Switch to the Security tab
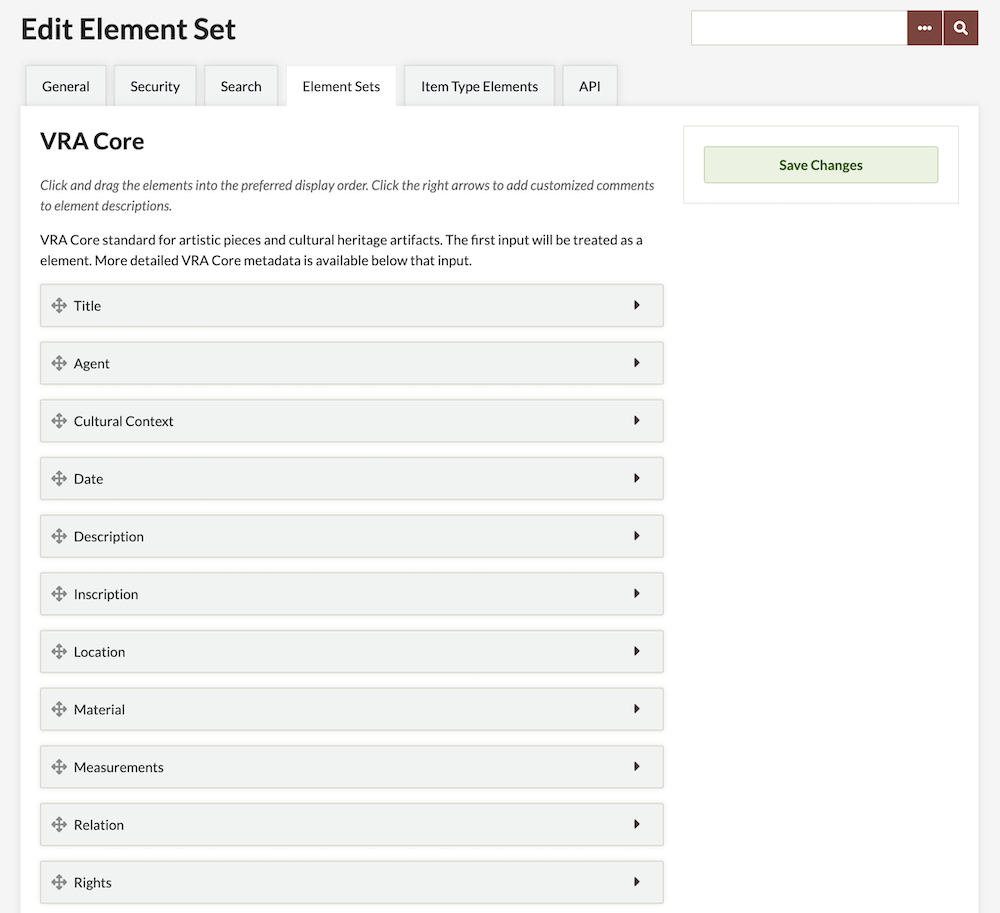 coord(155,86)
